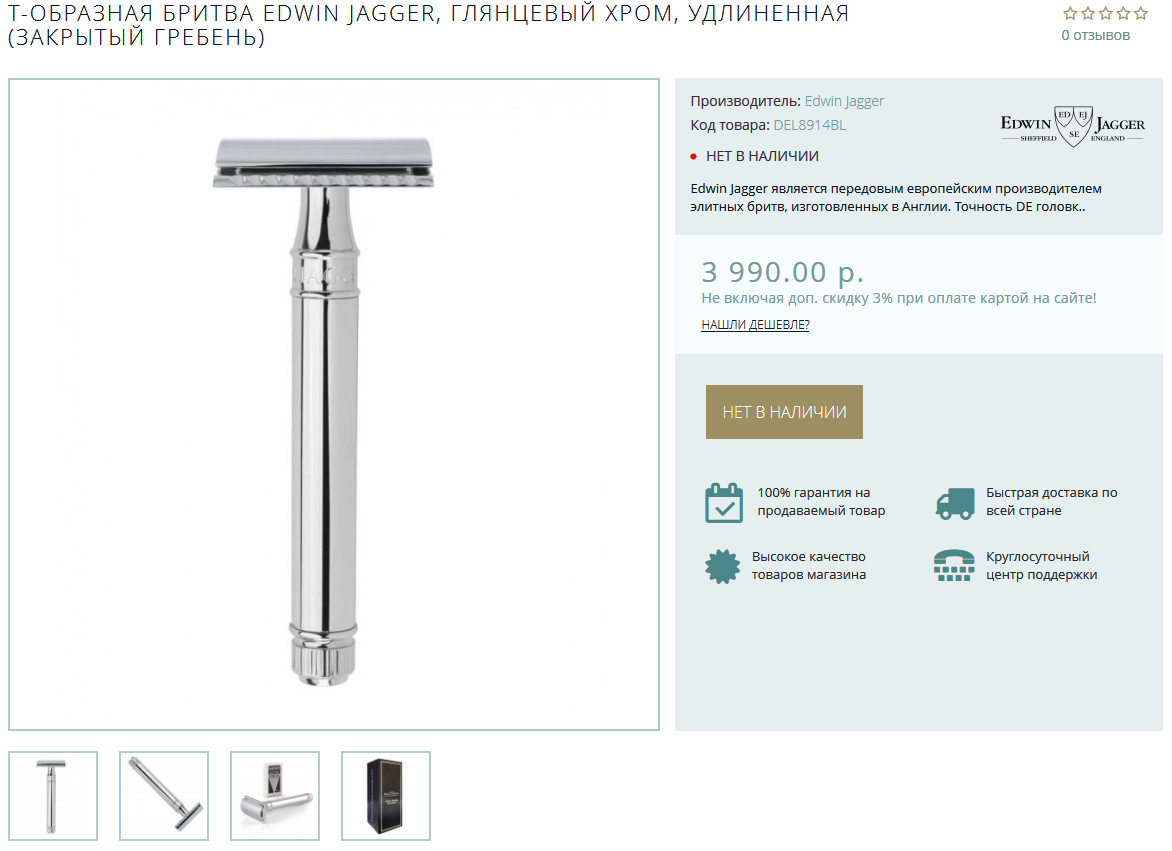Click the 3 990.00 р. price

pyautogui.click(x=782, y=272)
